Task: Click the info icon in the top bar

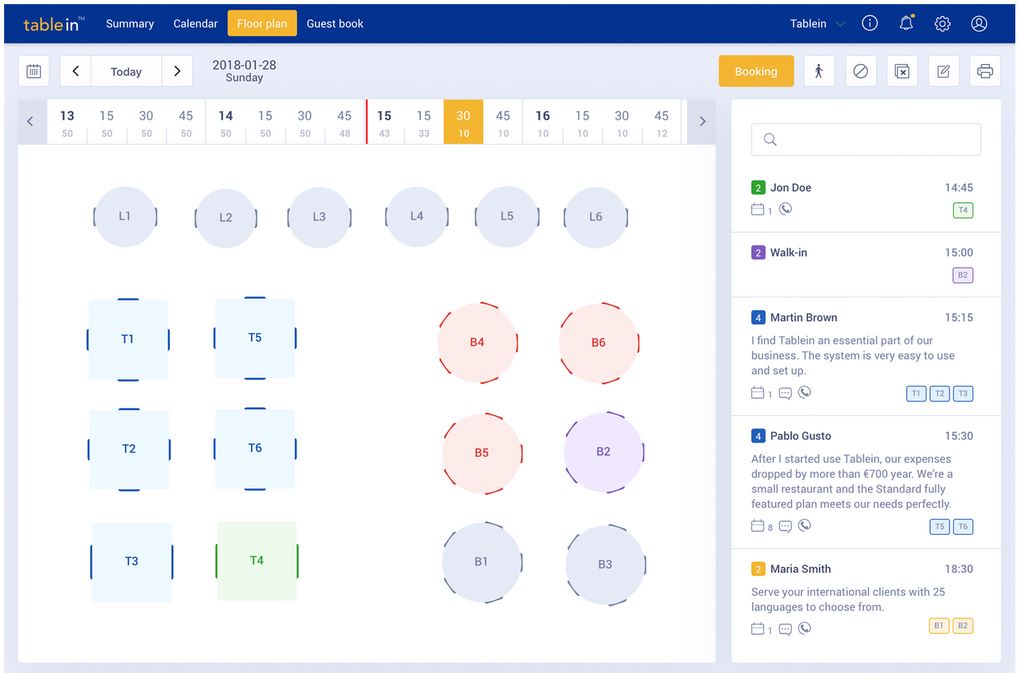Action: [x=869, y=22]
